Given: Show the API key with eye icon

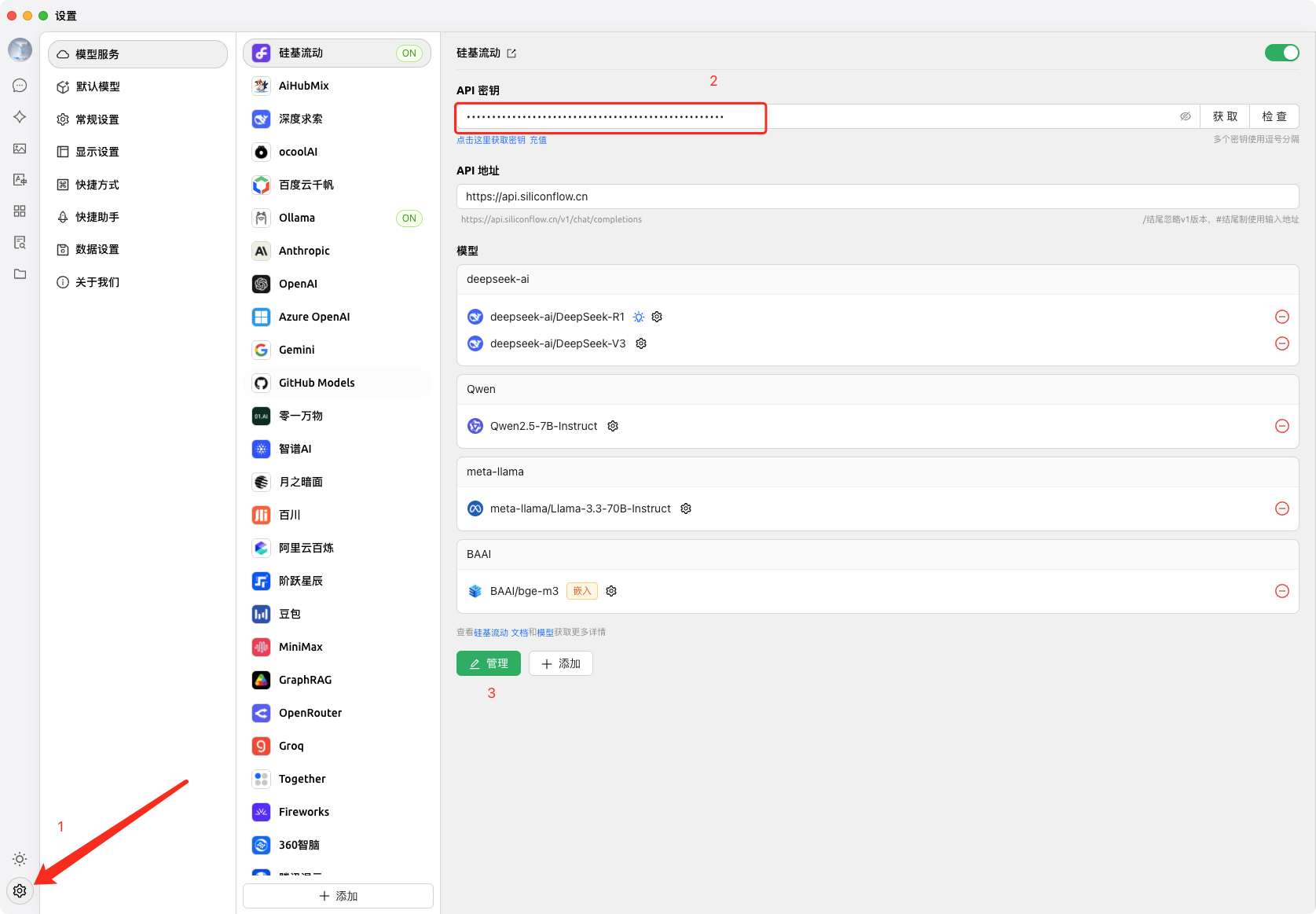Looking at the screenshot, I should click(x=1186, y=116).
